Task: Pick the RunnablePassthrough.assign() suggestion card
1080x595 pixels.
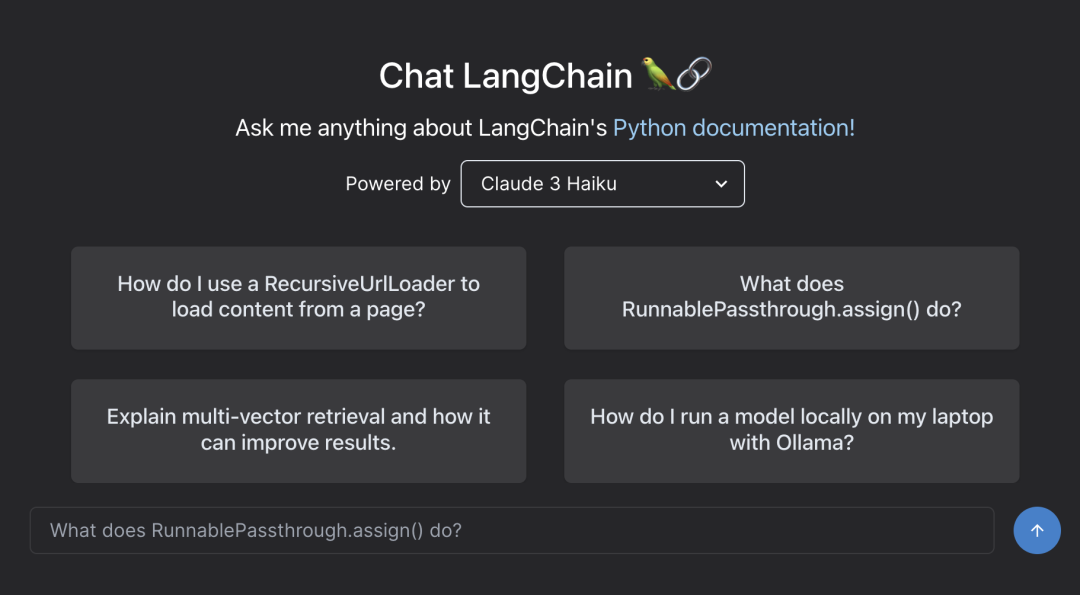Action: (x=791, y=298)
